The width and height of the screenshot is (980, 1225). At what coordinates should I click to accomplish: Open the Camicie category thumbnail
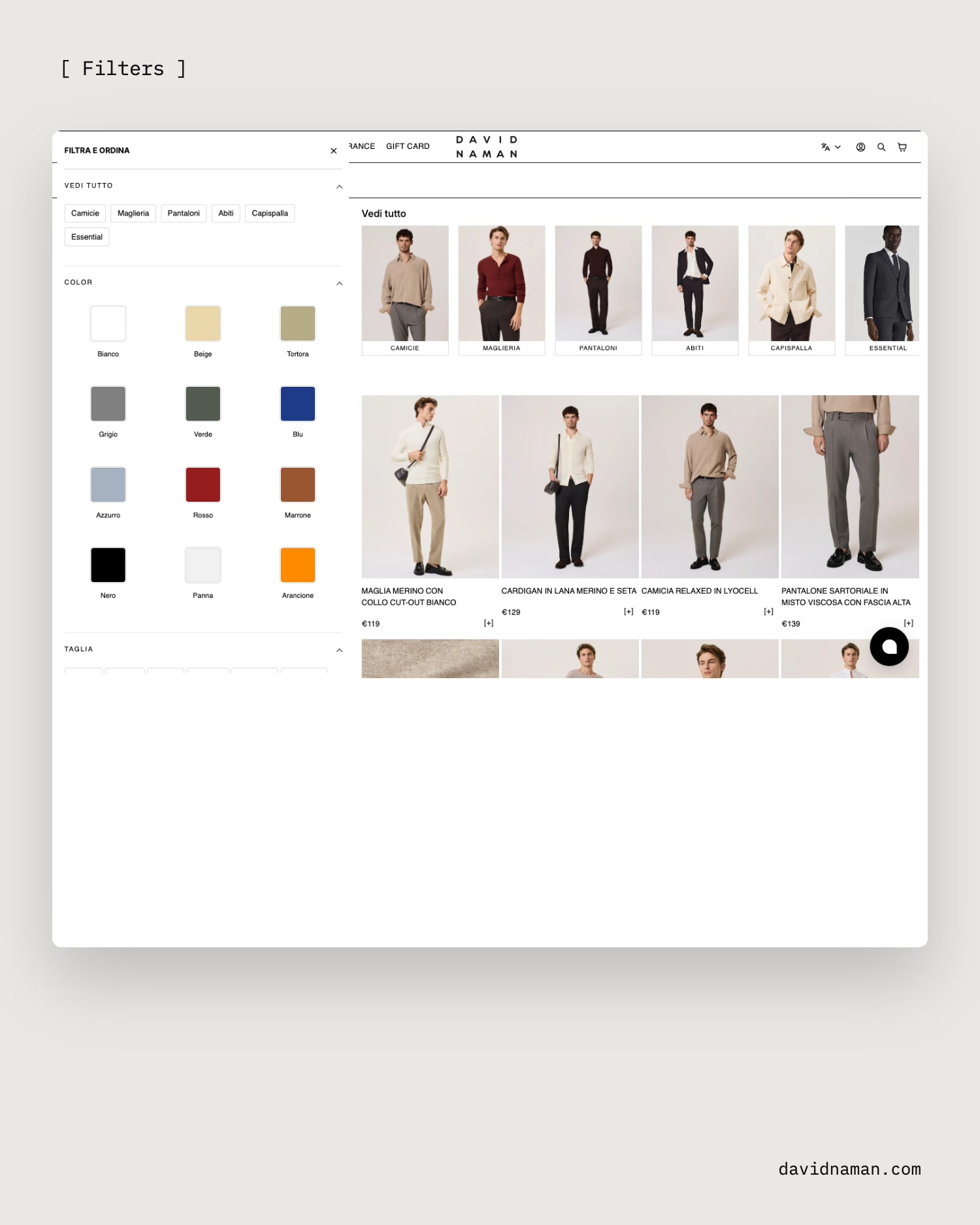click(405, 290)
